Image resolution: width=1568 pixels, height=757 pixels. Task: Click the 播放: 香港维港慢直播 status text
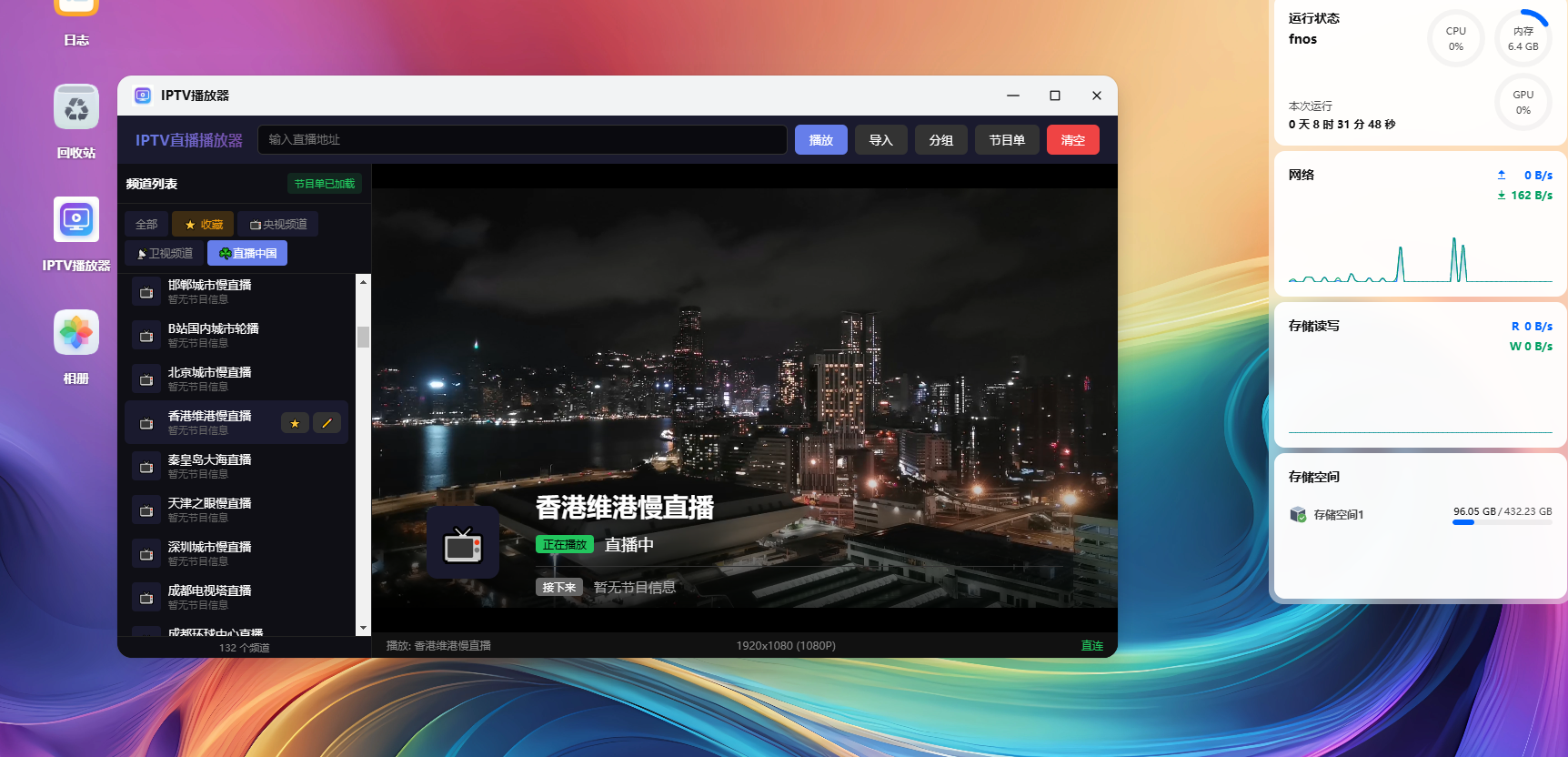pyautogui.click(x=438, y=646)
